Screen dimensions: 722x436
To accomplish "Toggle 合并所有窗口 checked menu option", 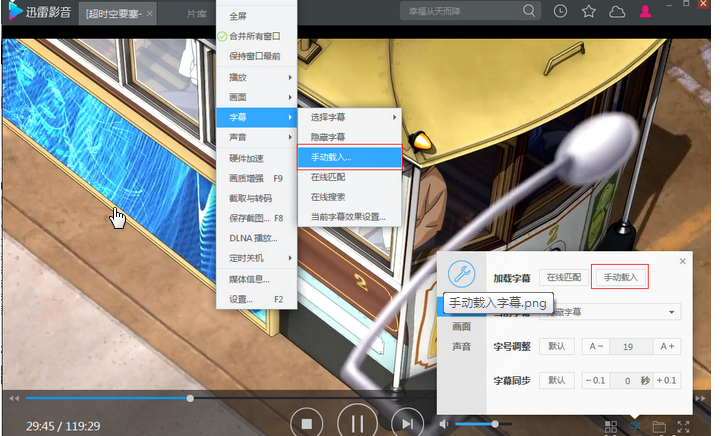I will [x=256, y=36].
